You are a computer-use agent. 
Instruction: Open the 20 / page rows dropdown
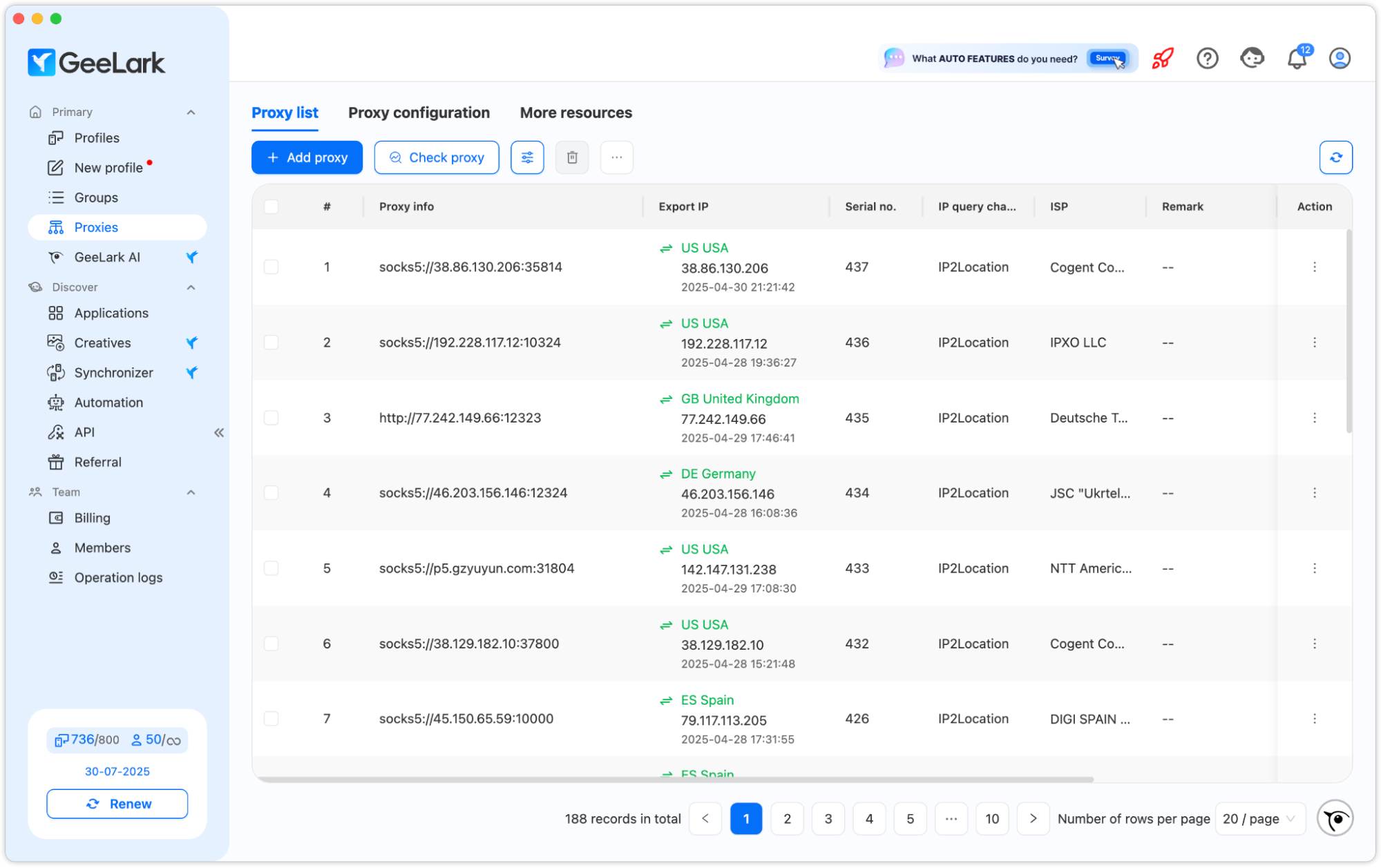pyautogui.click(x=1259, y=819)
